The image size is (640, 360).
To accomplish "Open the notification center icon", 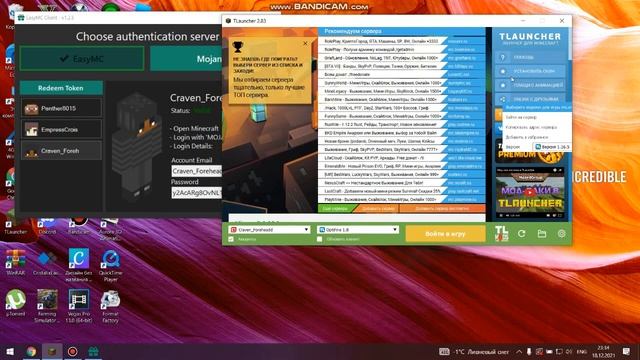I will pyautogui.click(x=626, y=351).
